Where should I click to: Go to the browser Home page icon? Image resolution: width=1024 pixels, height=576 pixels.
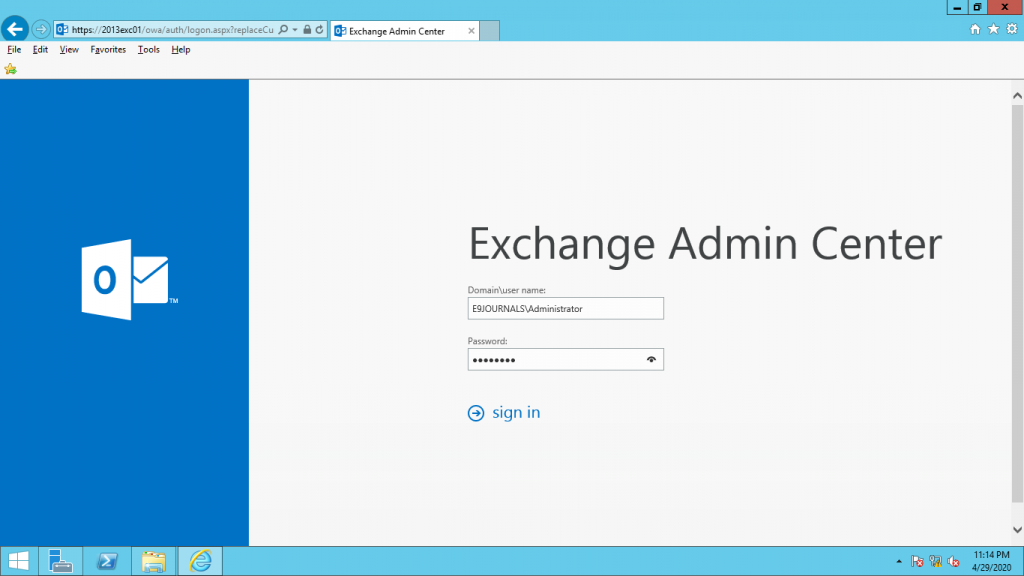click(x=975, y=29)
